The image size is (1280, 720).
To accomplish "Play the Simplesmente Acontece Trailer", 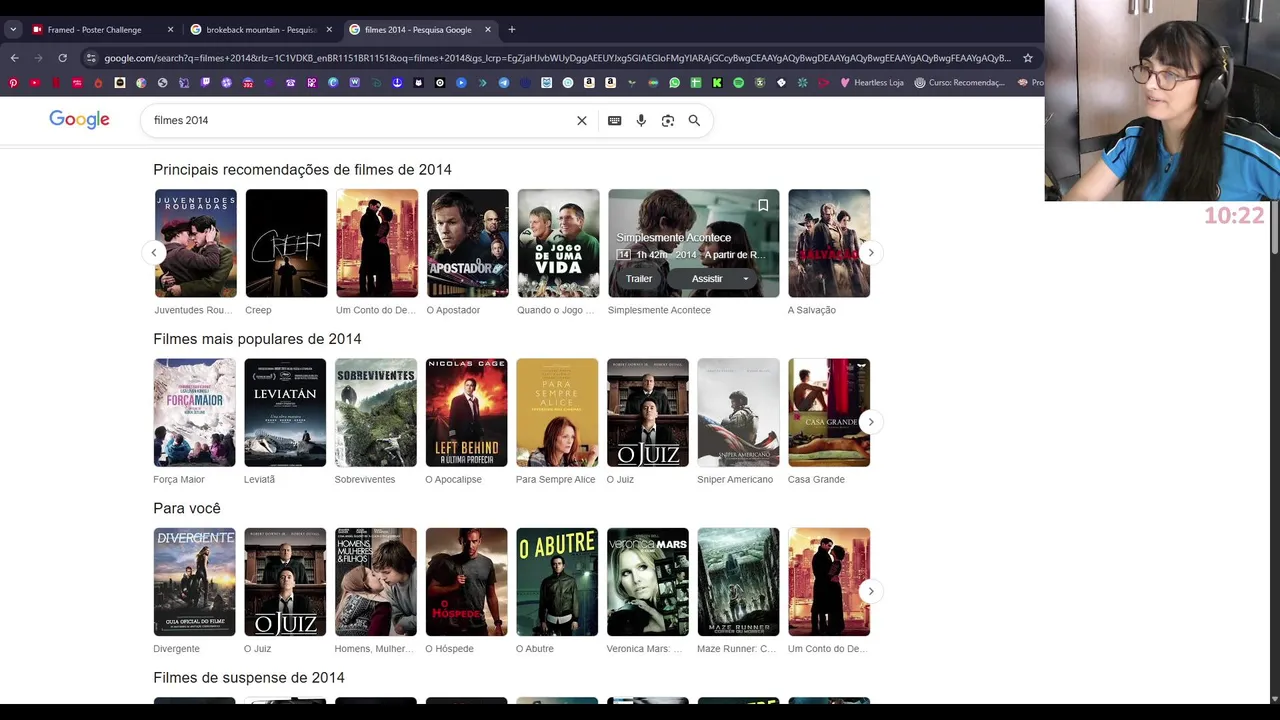I will (x=639, y=279).
